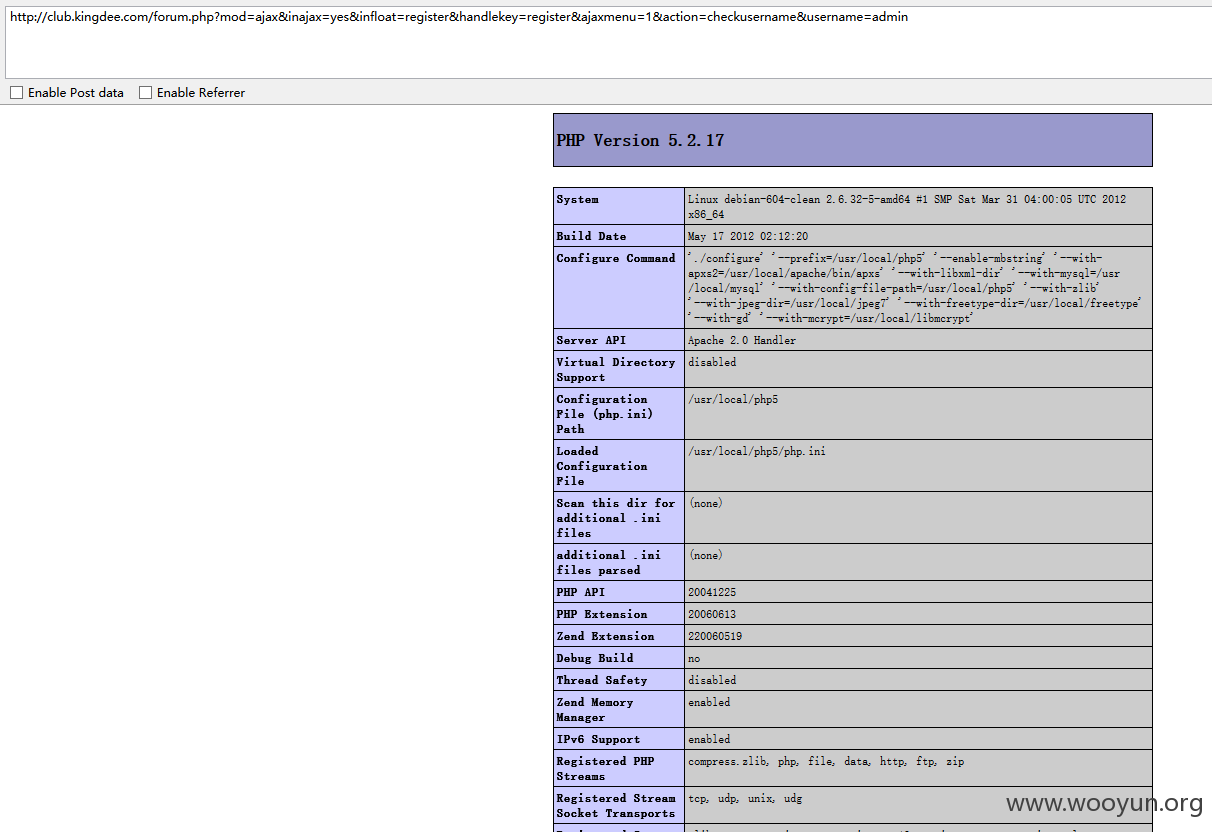Select the 'Zend Memory Manager' label

[595, 710]
